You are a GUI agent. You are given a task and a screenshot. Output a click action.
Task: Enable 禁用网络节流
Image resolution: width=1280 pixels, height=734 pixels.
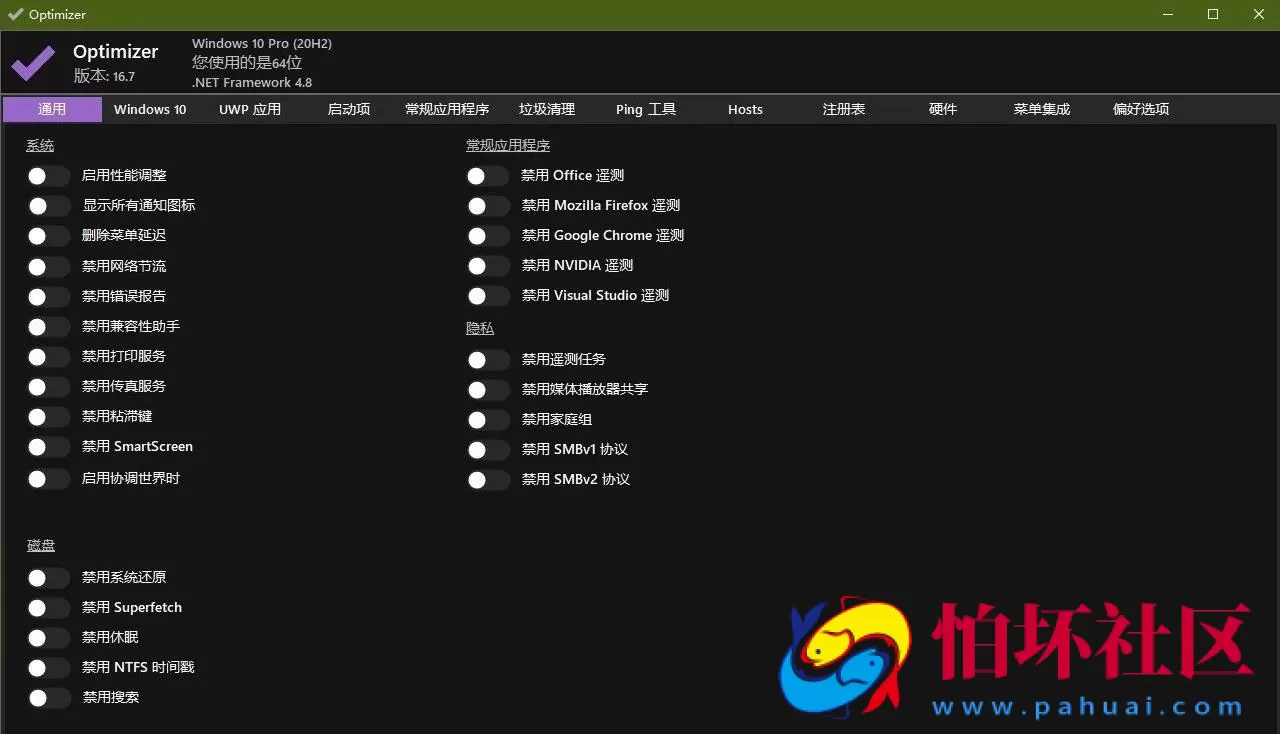pyautogui.click(x=47, y=266)
